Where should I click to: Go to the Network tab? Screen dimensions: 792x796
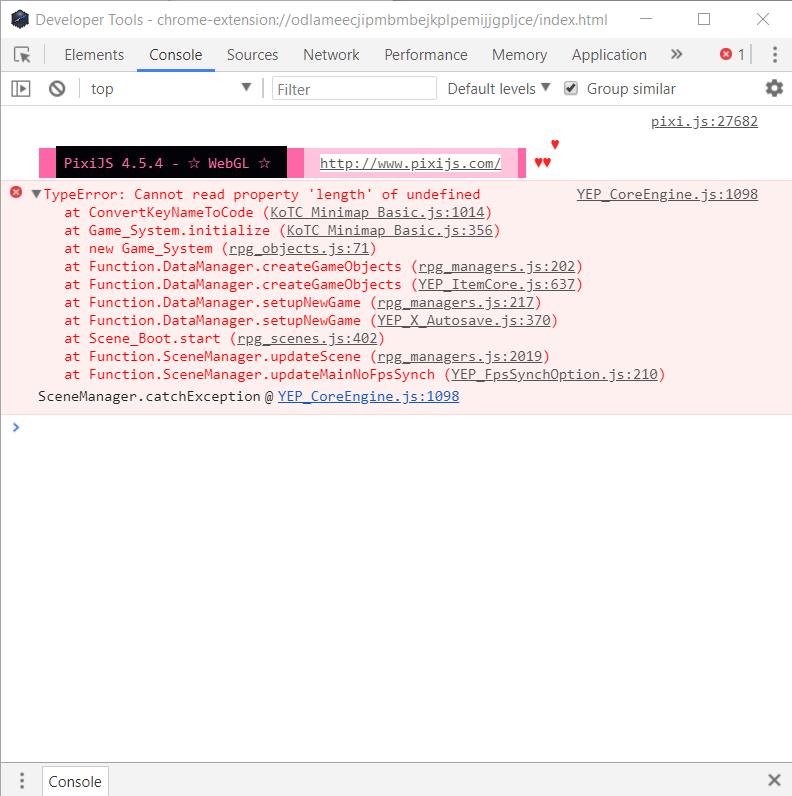[331, 55]
